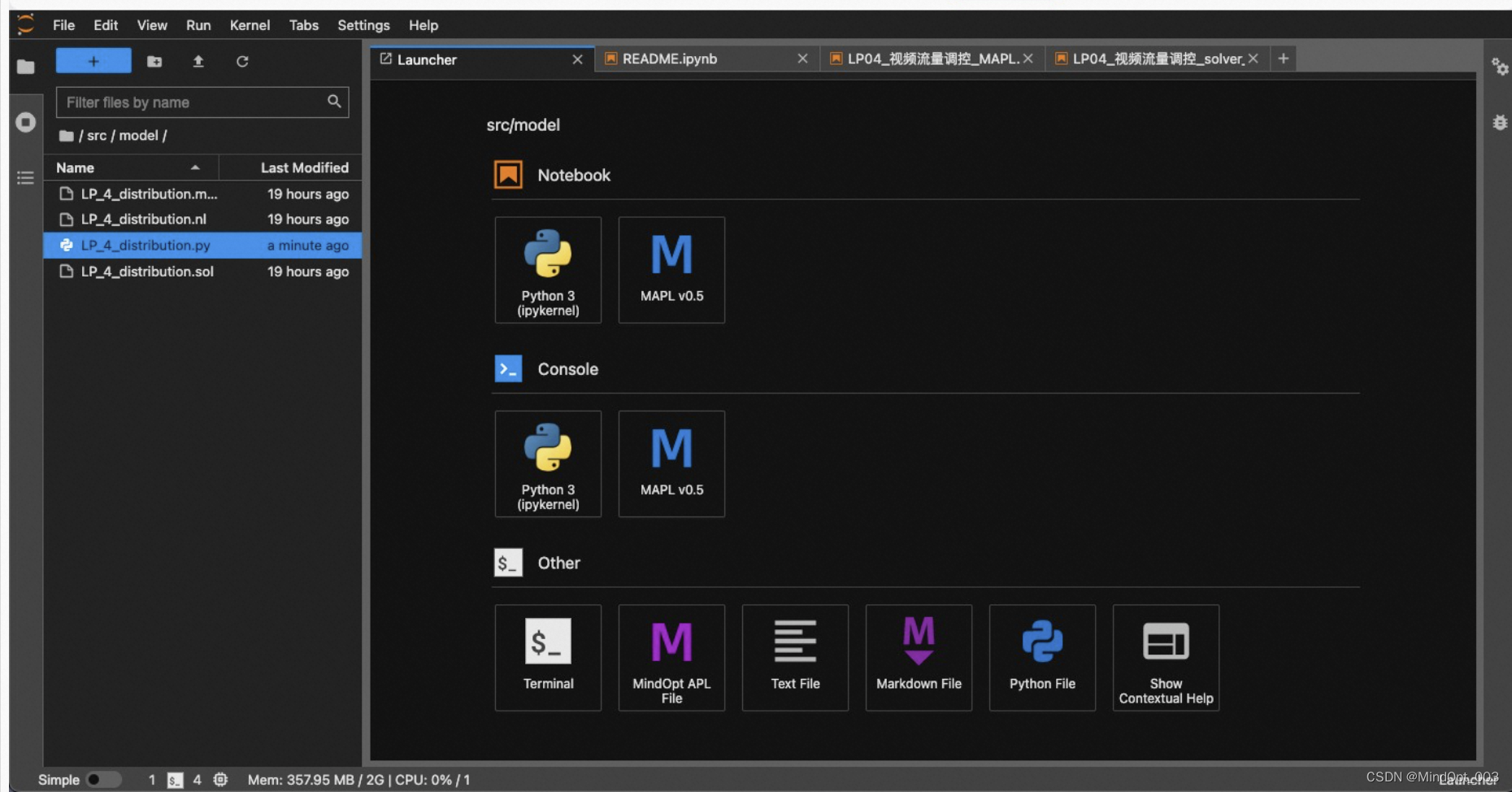
Task: Close the Launcher tab
Action: (x=577, y=59)
